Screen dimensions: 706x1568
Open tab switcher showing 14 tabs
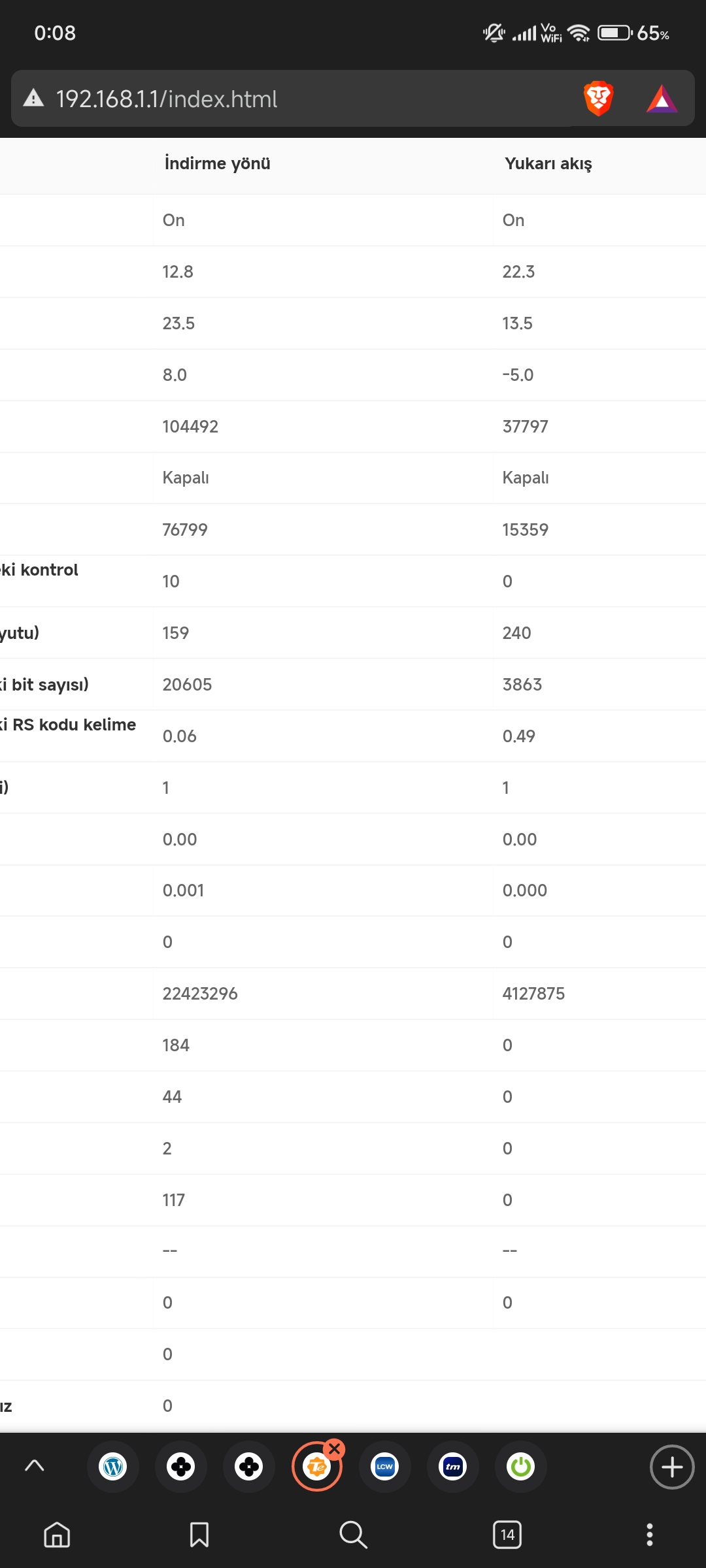coord(507,1535)
